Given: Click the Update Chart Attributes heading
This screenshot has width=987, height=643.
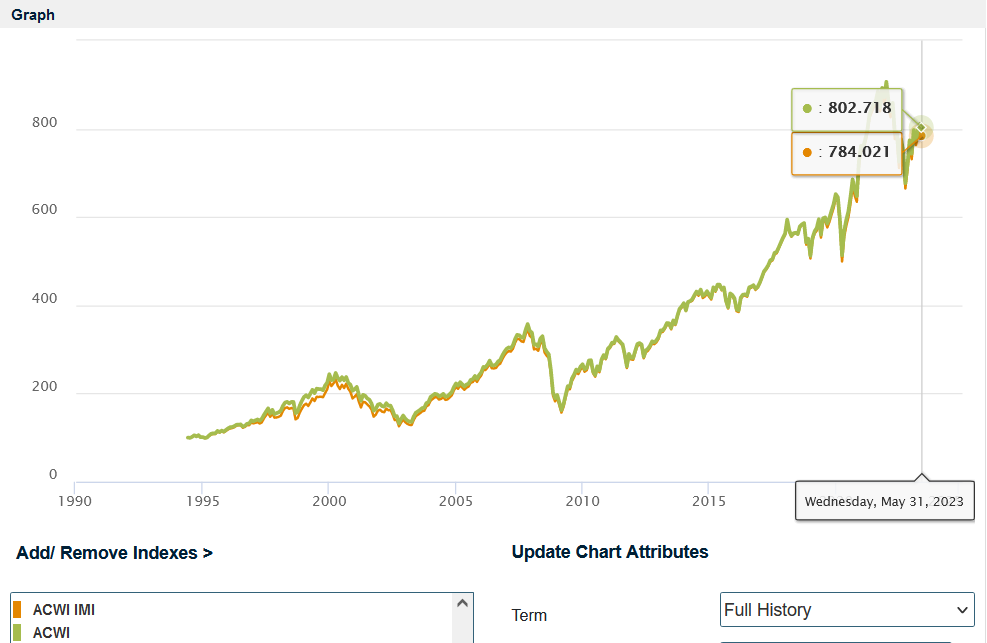Looking at the screenshot, I should tap(609, 552).
